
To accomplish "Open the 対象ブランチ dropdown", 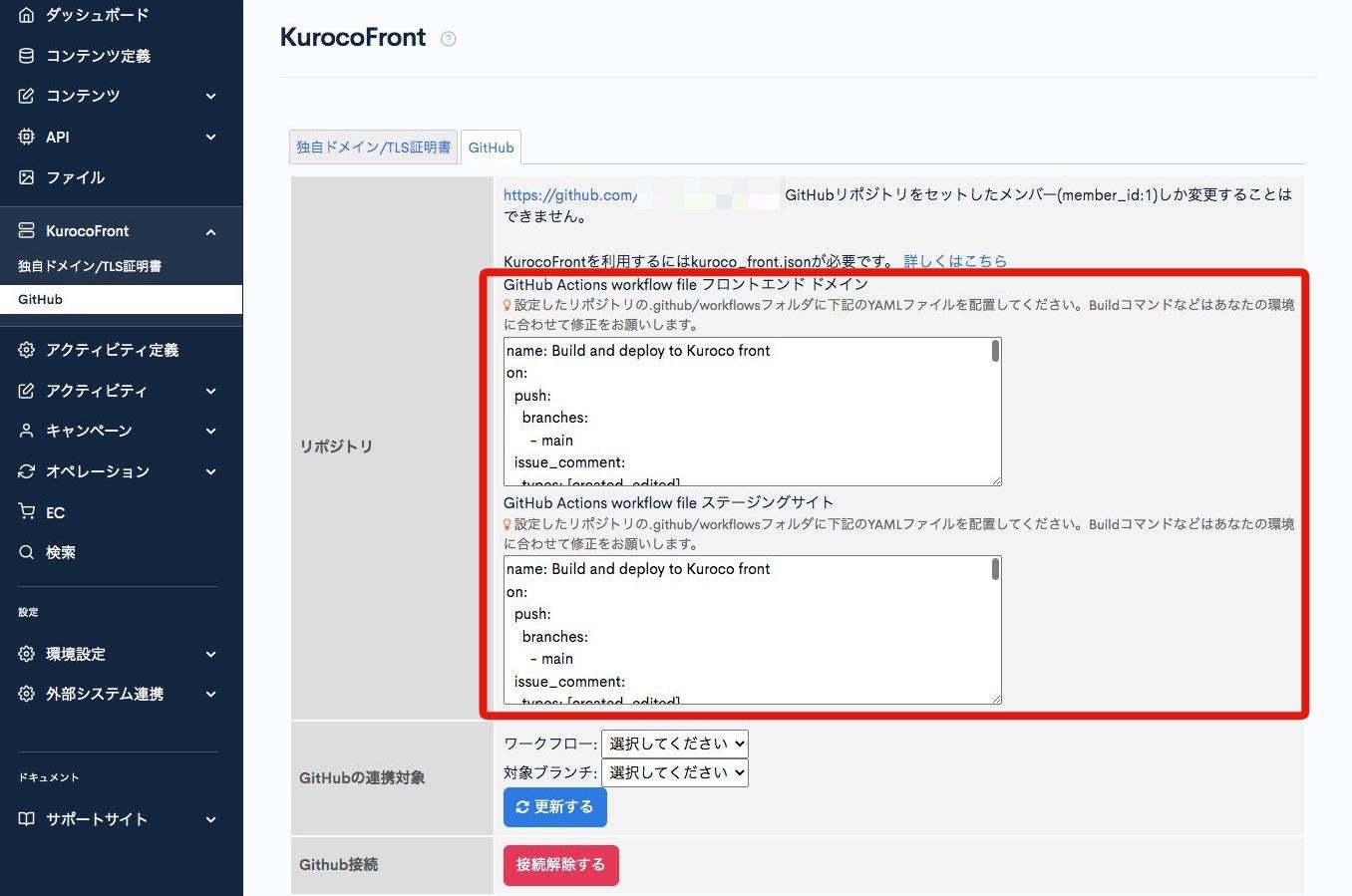I will coord(675,772).
